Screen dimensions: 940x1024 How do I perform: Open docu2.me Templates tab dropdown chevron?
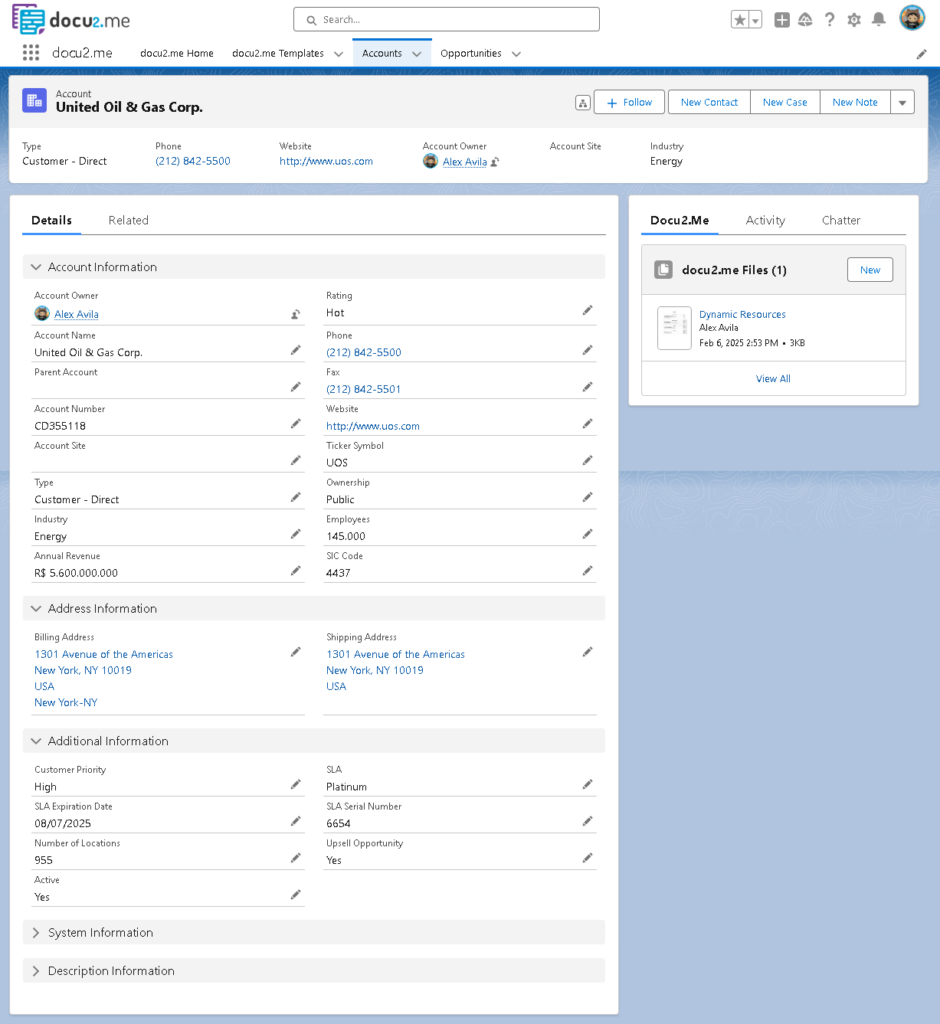(x=338, y=54)
